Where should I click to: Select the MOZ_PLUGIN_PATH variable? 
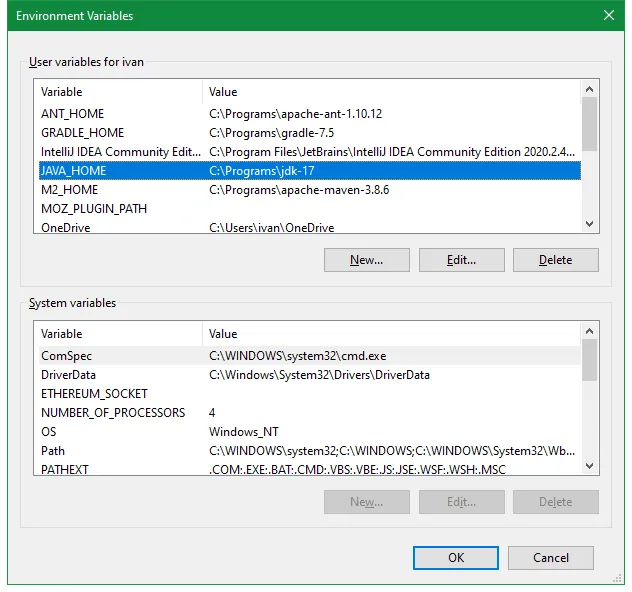click(310, 209)
